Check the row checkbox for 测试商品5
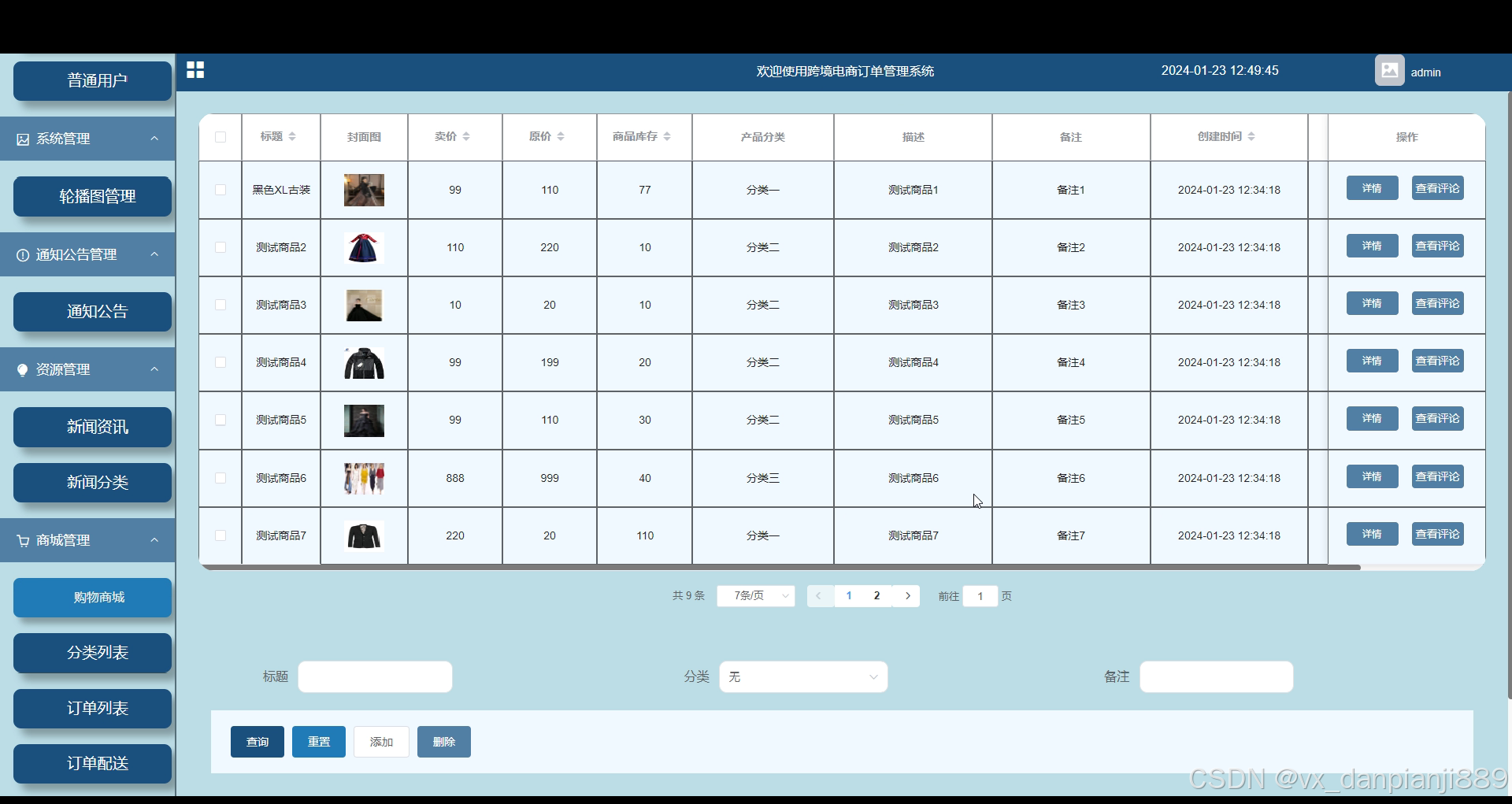The image size is (1512, 804). (220, 420)
